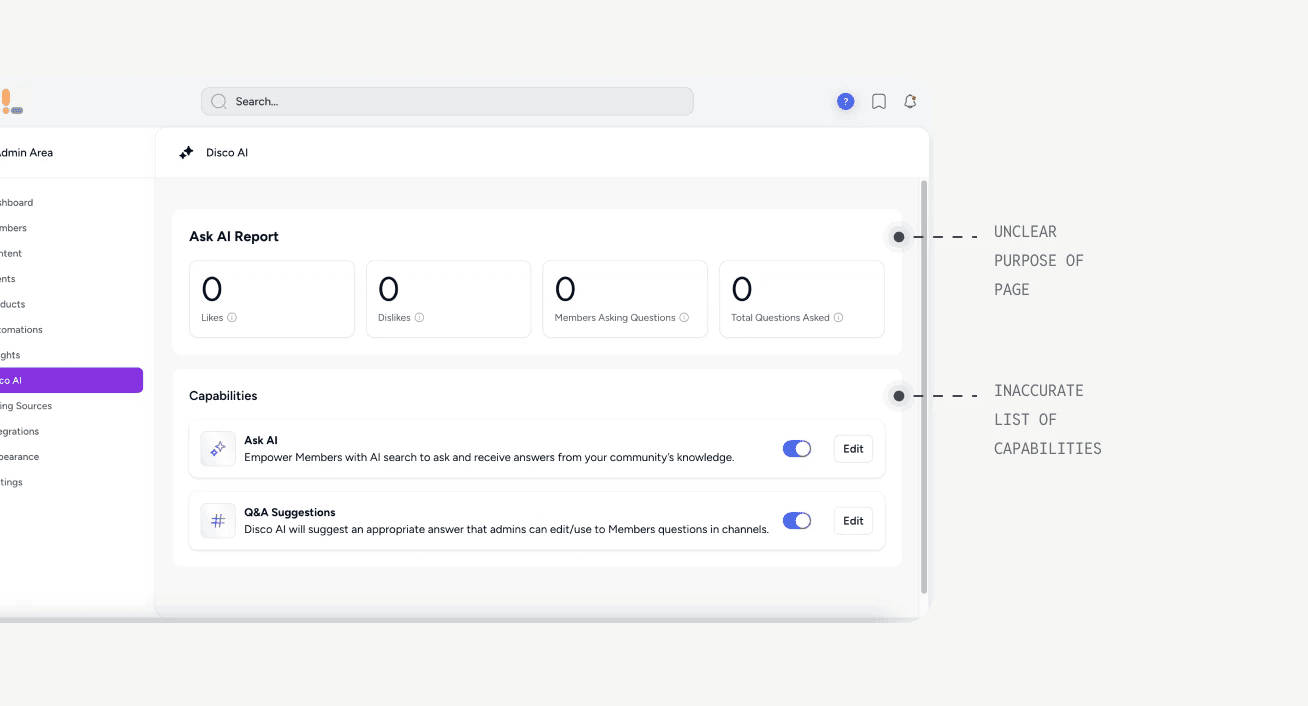The height and width of the screenshot is (706, 1308).
Task: Toggle the Ask AI capability switch
Action: 797,449
